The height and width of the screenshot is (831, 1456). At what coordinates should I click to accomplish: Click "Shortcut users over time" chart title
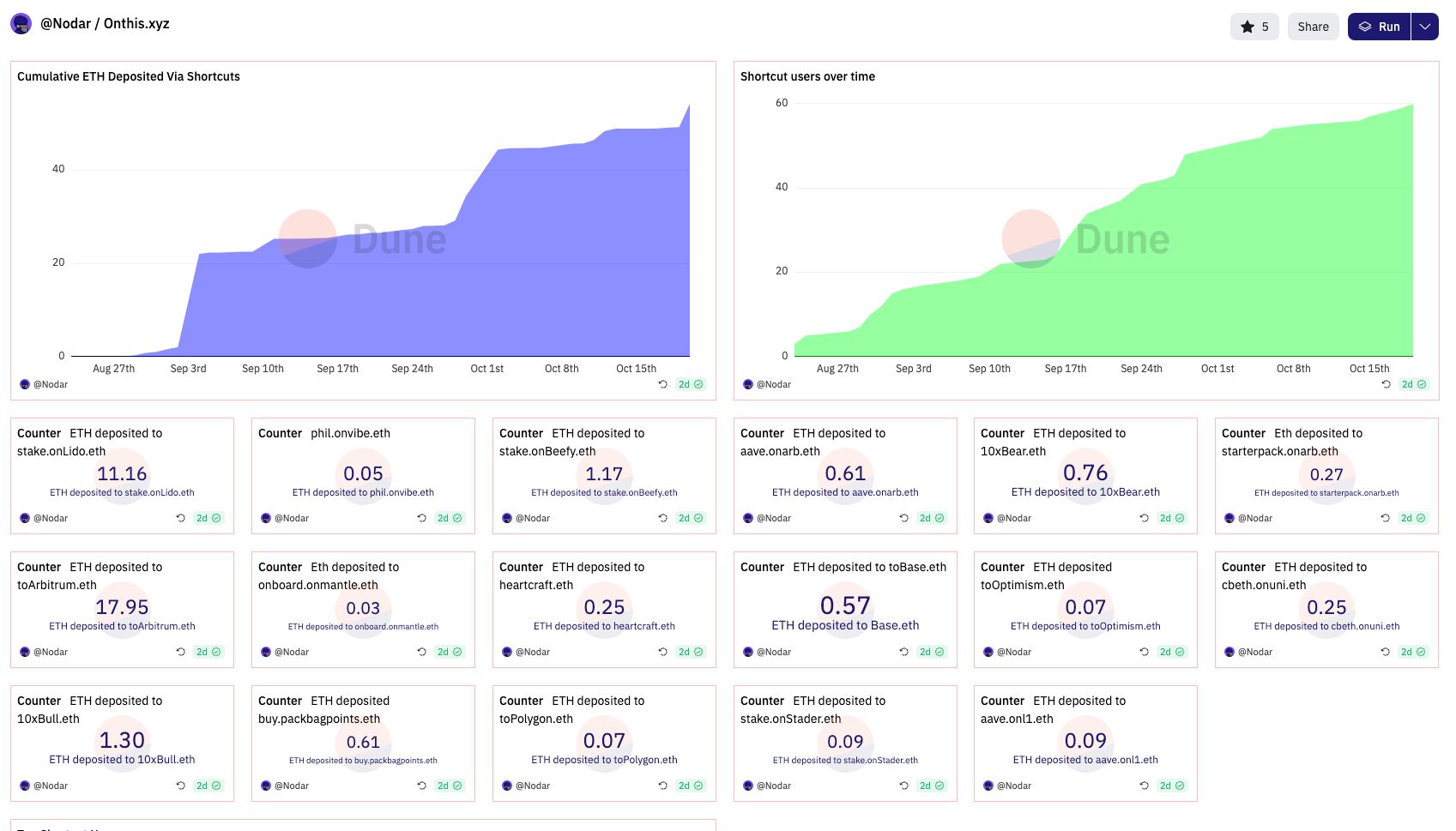[x=807, y=76]
